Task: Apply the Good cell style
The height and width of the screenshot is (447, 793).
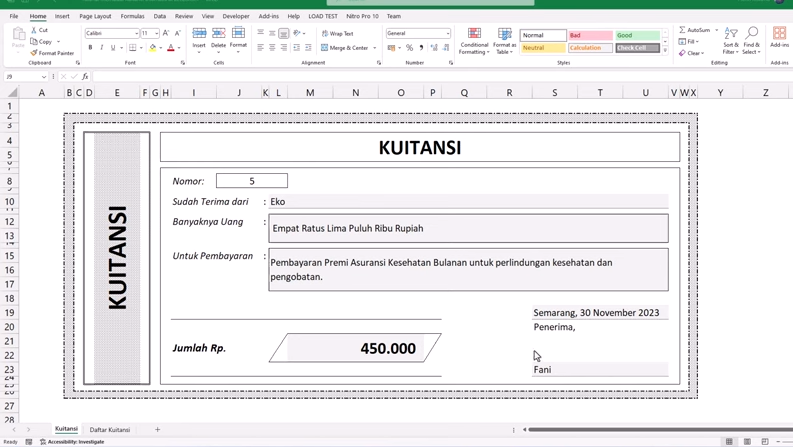Action: click(x=637, y=35)
